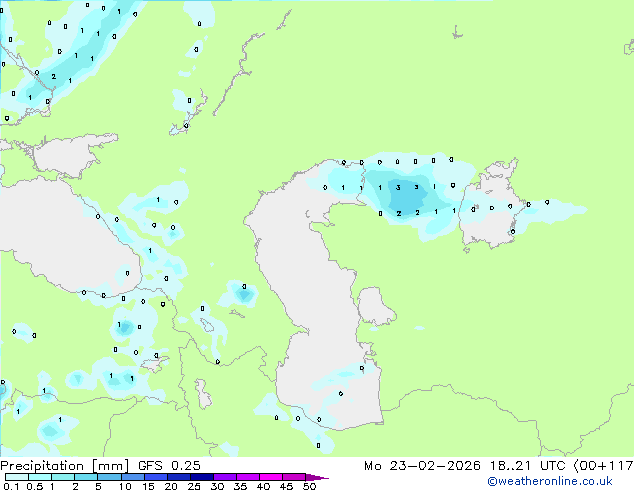Click the '10' legend scale label
Viewport: 634px width, 490px height.
(125, 486)
